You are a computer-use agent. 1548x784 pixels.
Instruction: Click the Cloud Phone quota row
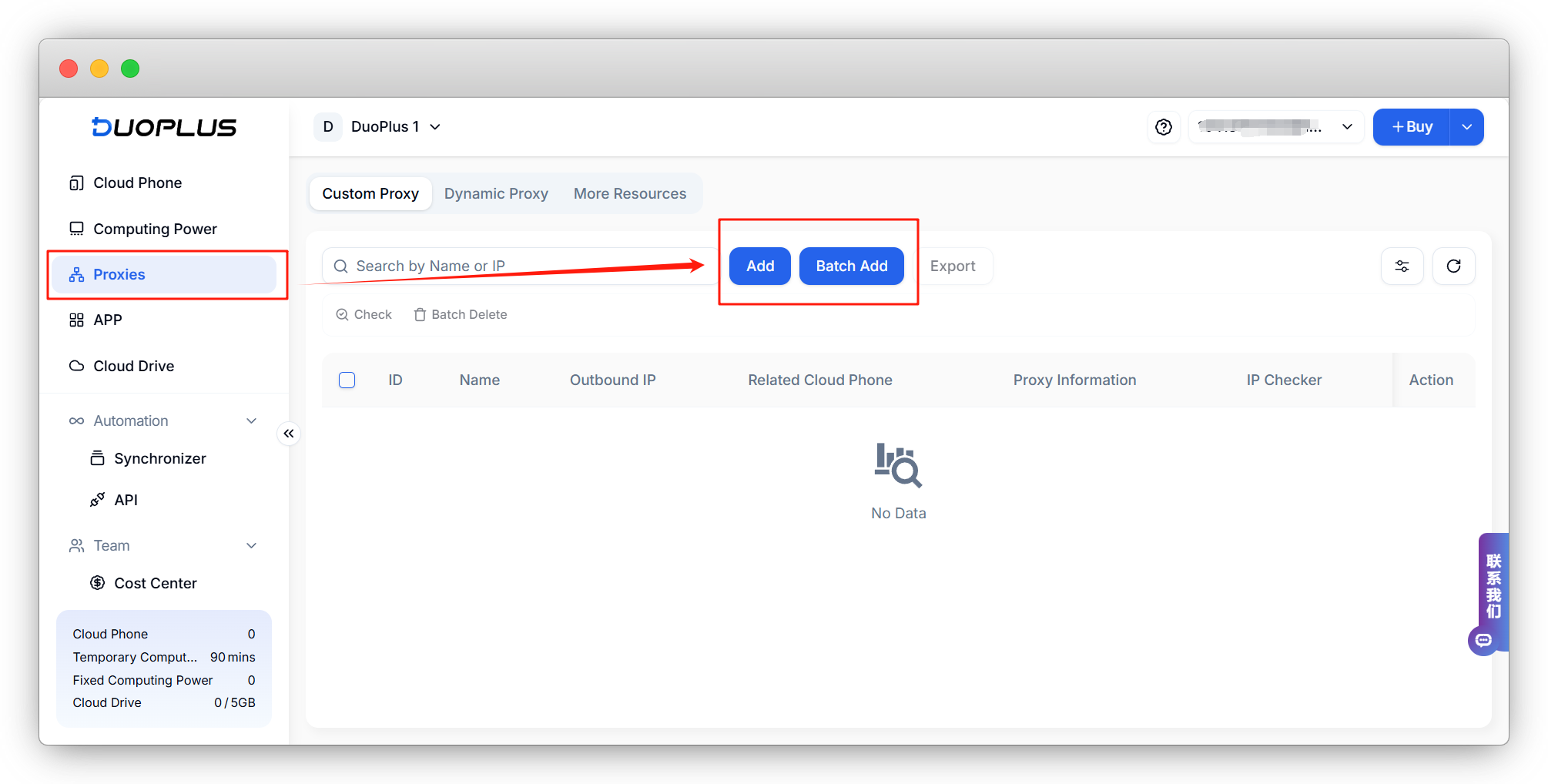click(x=164, y=634)
